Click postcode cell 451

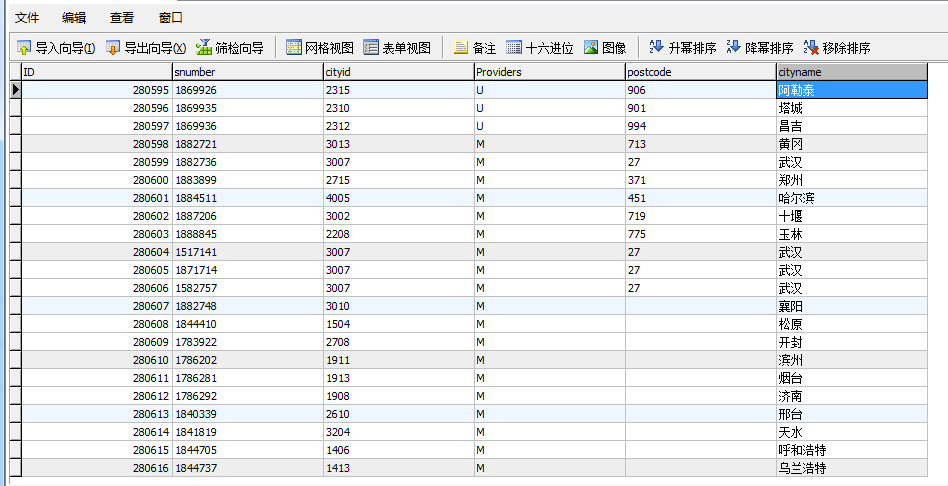click(701, 198)
